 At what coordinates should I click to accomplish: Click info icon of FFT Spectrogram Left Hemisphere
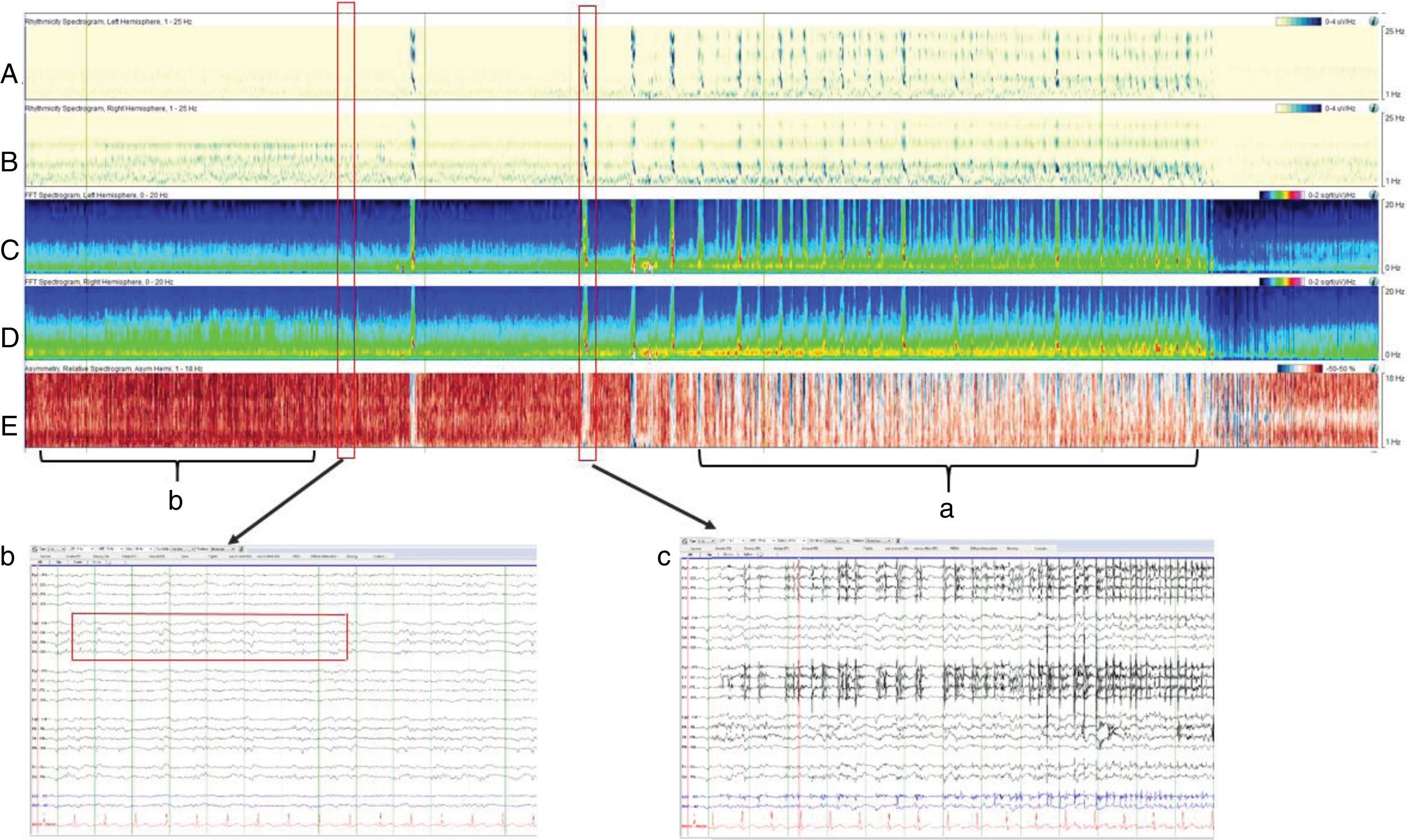[x=1373, y=194]
